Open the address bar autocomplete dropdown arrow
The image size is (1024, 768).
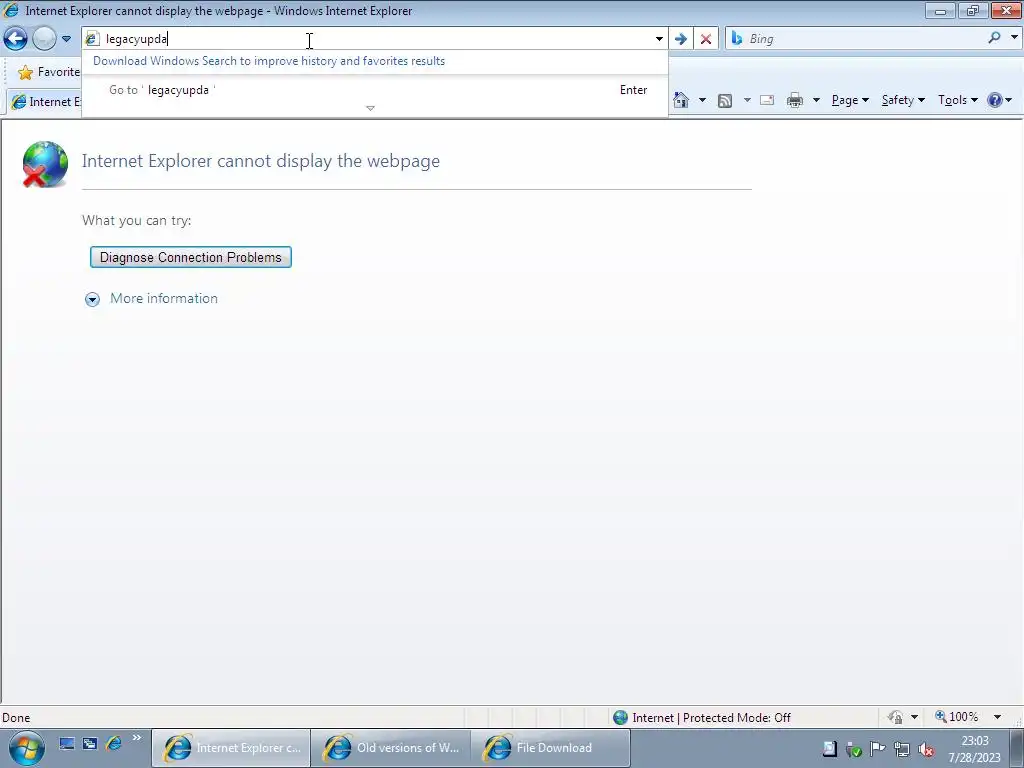[x=659, y=39]
